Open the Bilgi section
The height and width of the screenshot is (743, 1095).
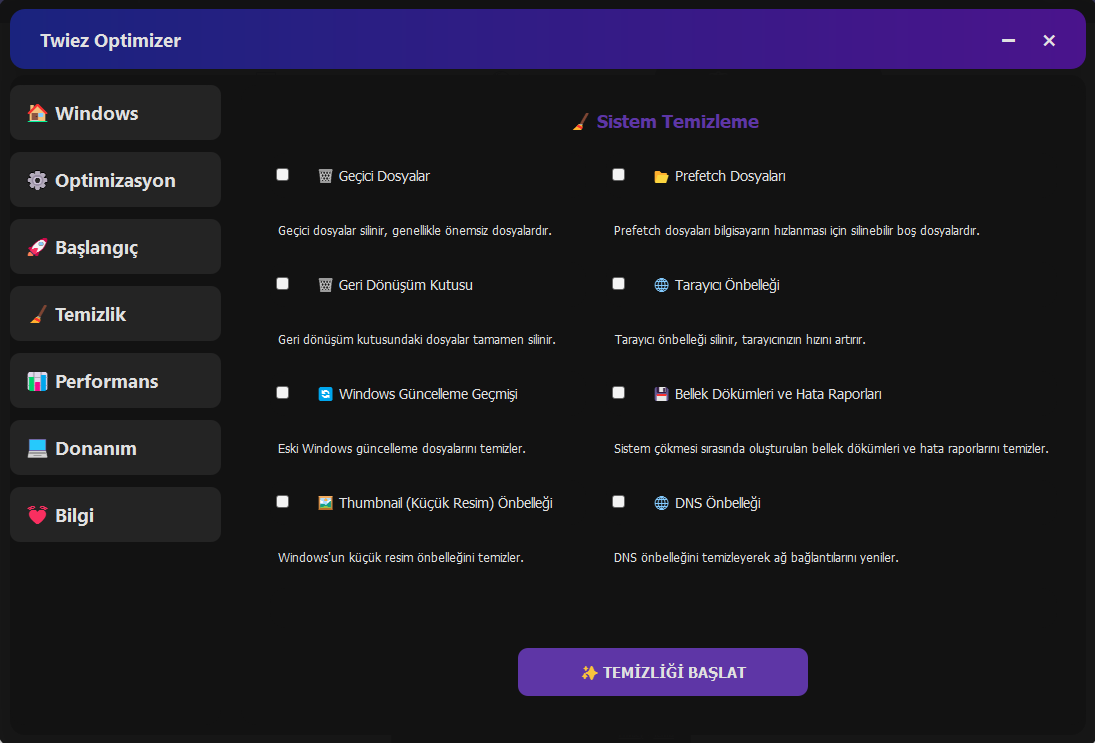[115, 515]
